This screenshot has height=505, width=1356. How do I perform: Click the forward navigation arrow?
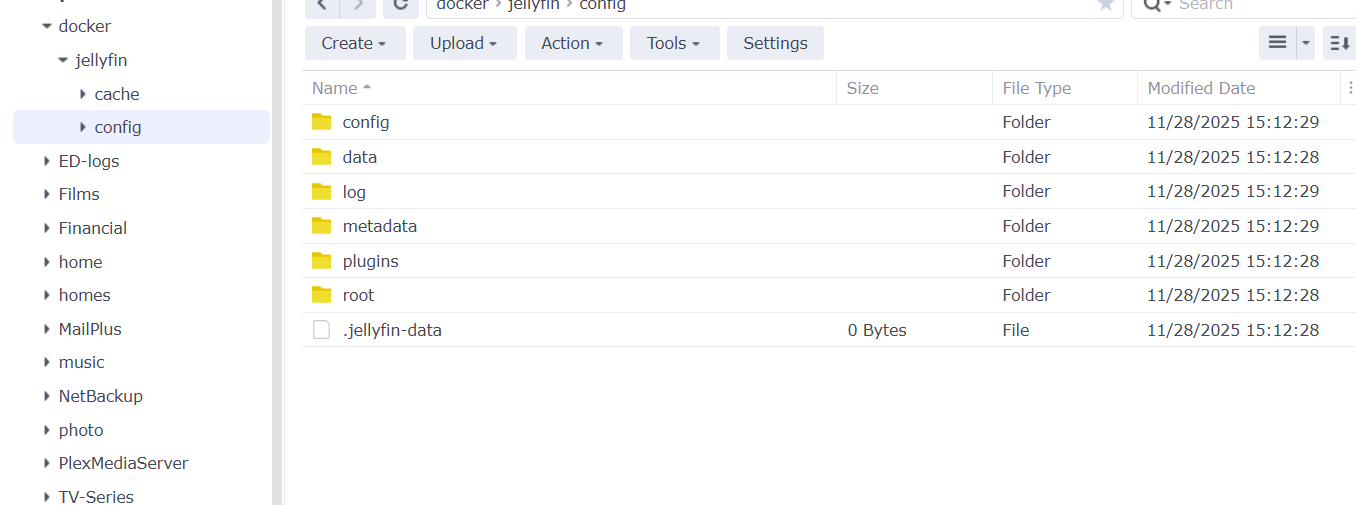(358, 6)
